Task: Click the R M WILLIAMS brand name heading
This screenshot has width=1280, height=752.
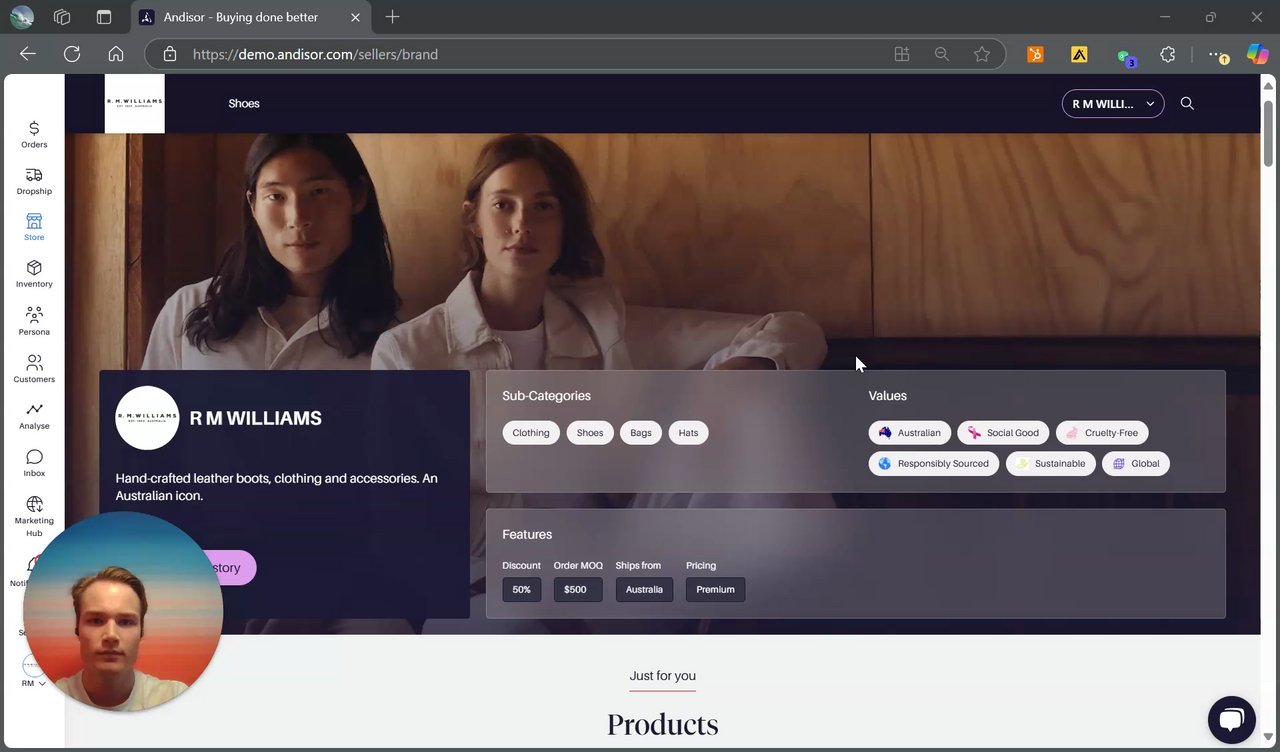Action: [256, 418]
